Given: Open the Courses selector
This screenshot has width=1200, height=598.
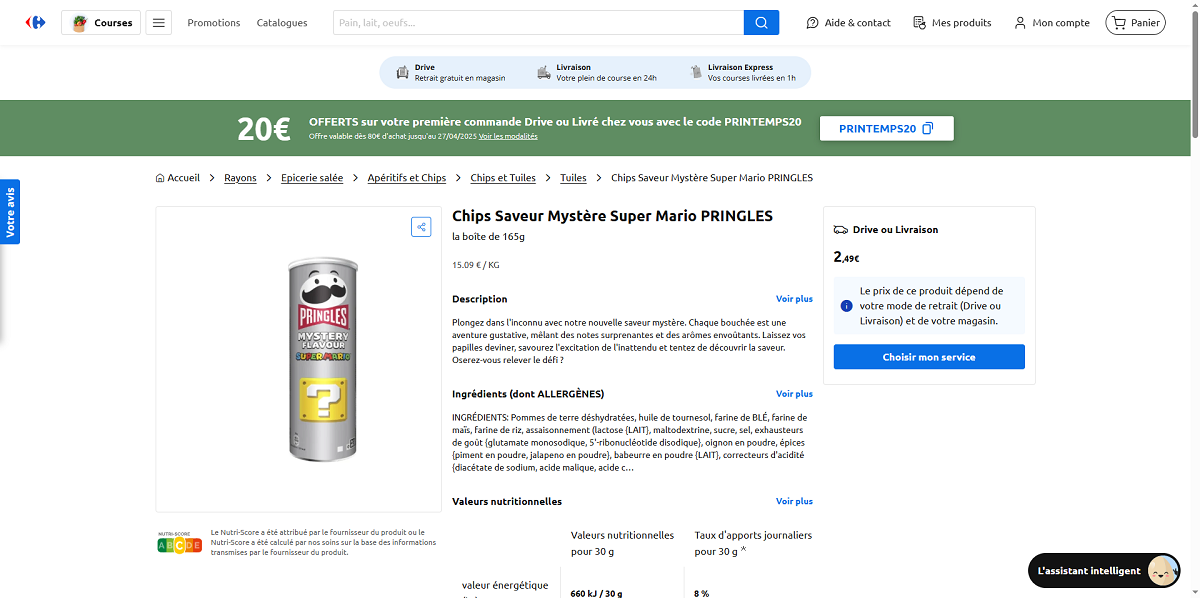Looking at the screenshot, I should point(103,22).
